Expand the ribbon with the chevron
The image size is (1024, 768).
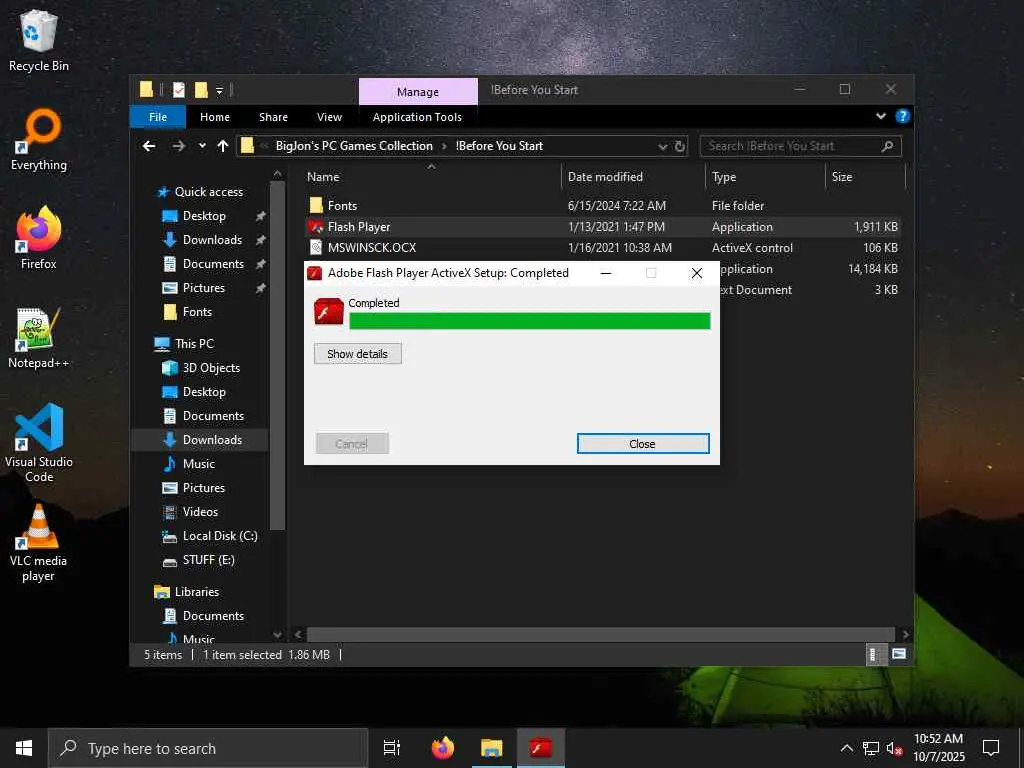pos(881,116)
